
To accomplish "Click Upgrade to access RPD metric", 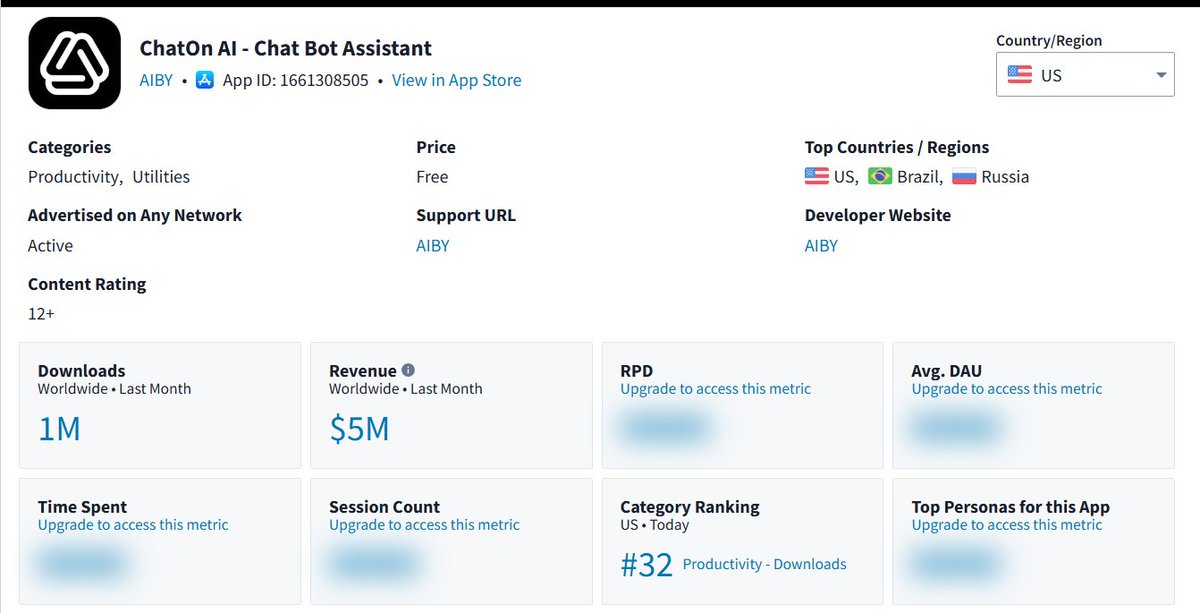I will tap(715, 388).
